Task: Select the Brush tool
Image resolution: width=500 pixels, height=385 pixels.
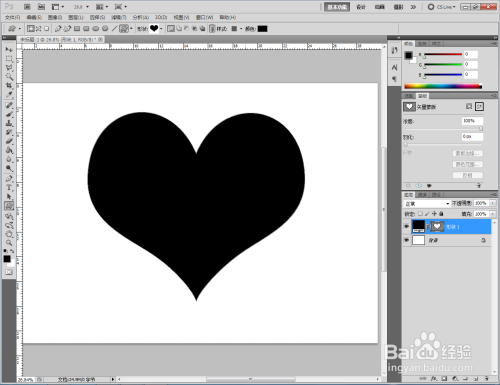Action: pos(9,114)
